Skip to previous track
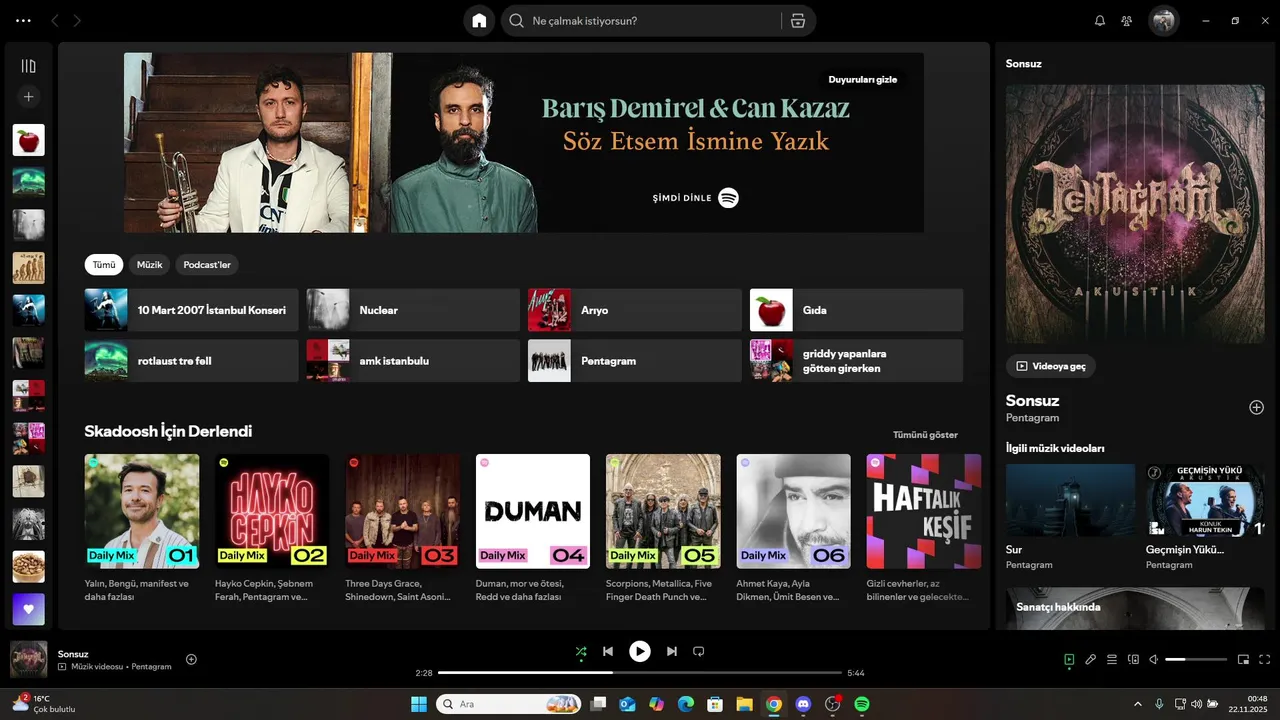Screen dimensions: 1280x720 tap(607, 652)
